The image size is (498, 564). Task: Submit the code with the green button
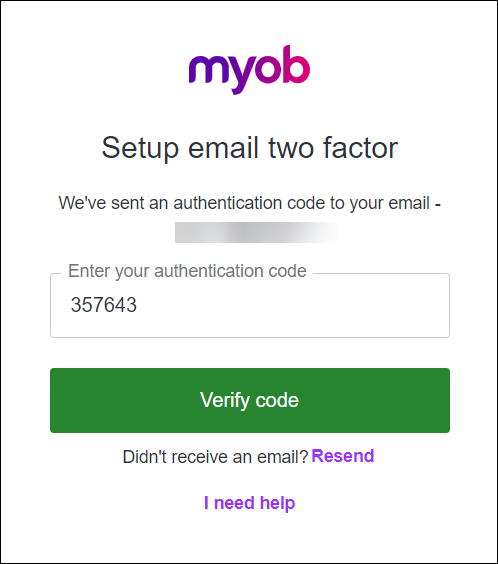pyautogui.click(x=250, y=400)
